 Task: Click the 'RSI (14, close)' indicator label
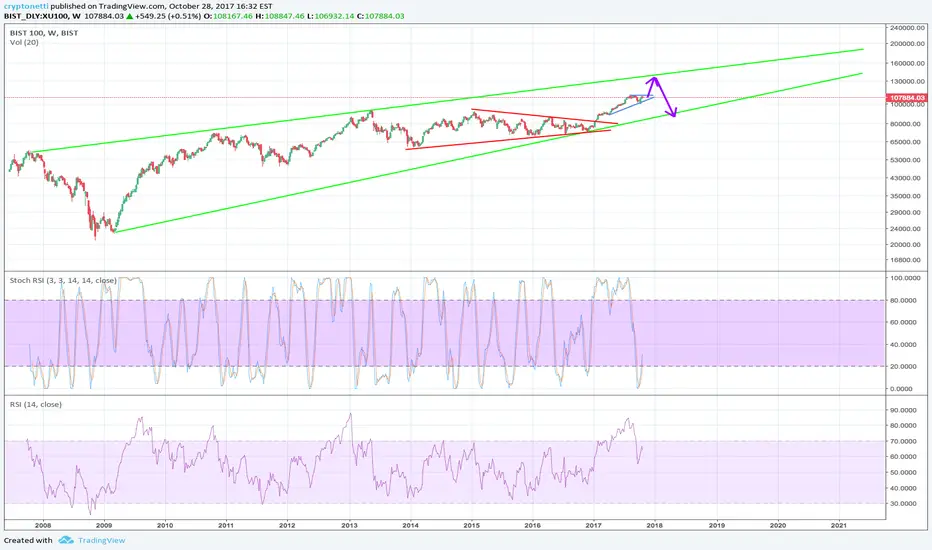pyautogui.click(x=36, y=404)
